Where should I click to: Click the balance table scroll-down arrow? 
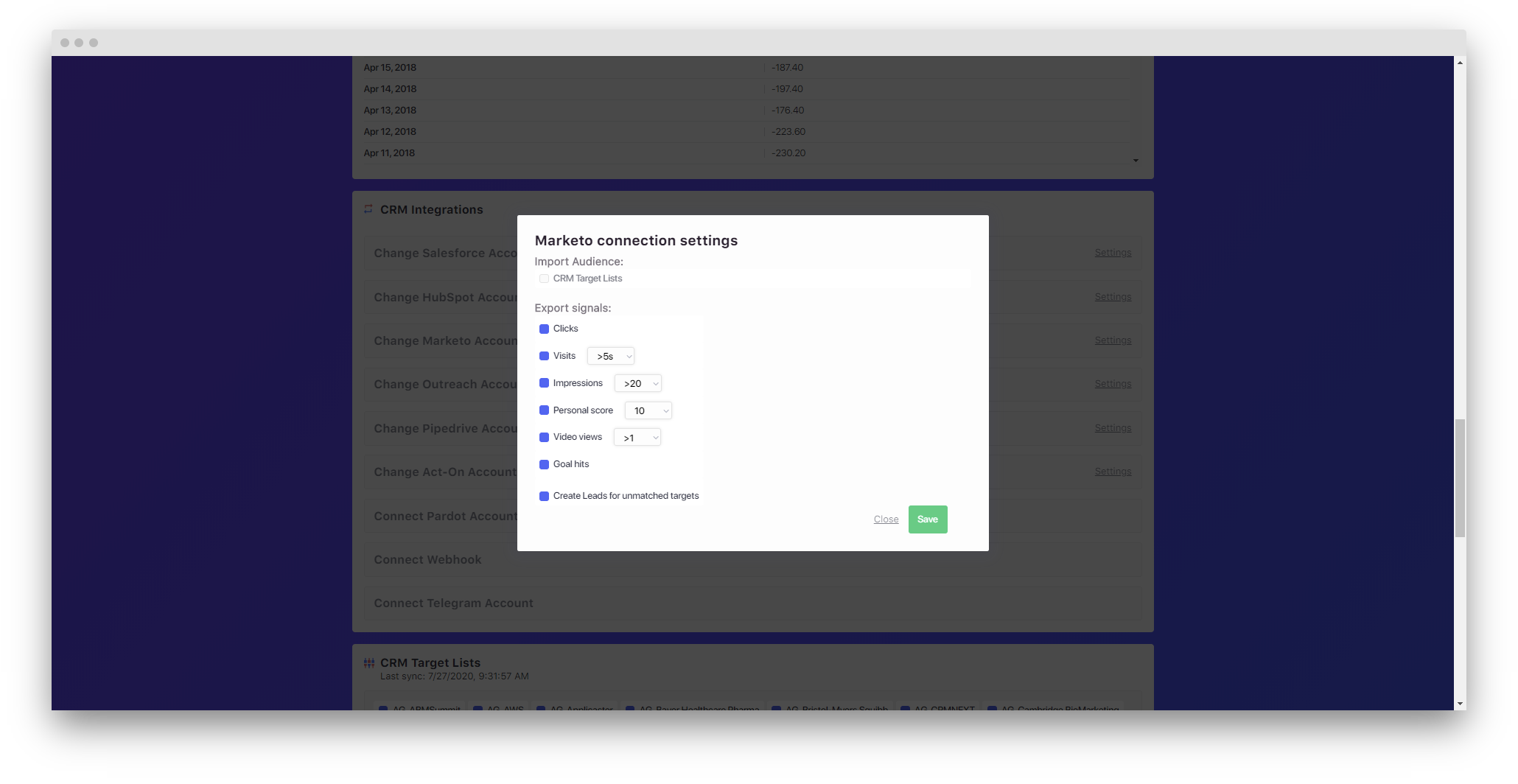(1136, 160)
